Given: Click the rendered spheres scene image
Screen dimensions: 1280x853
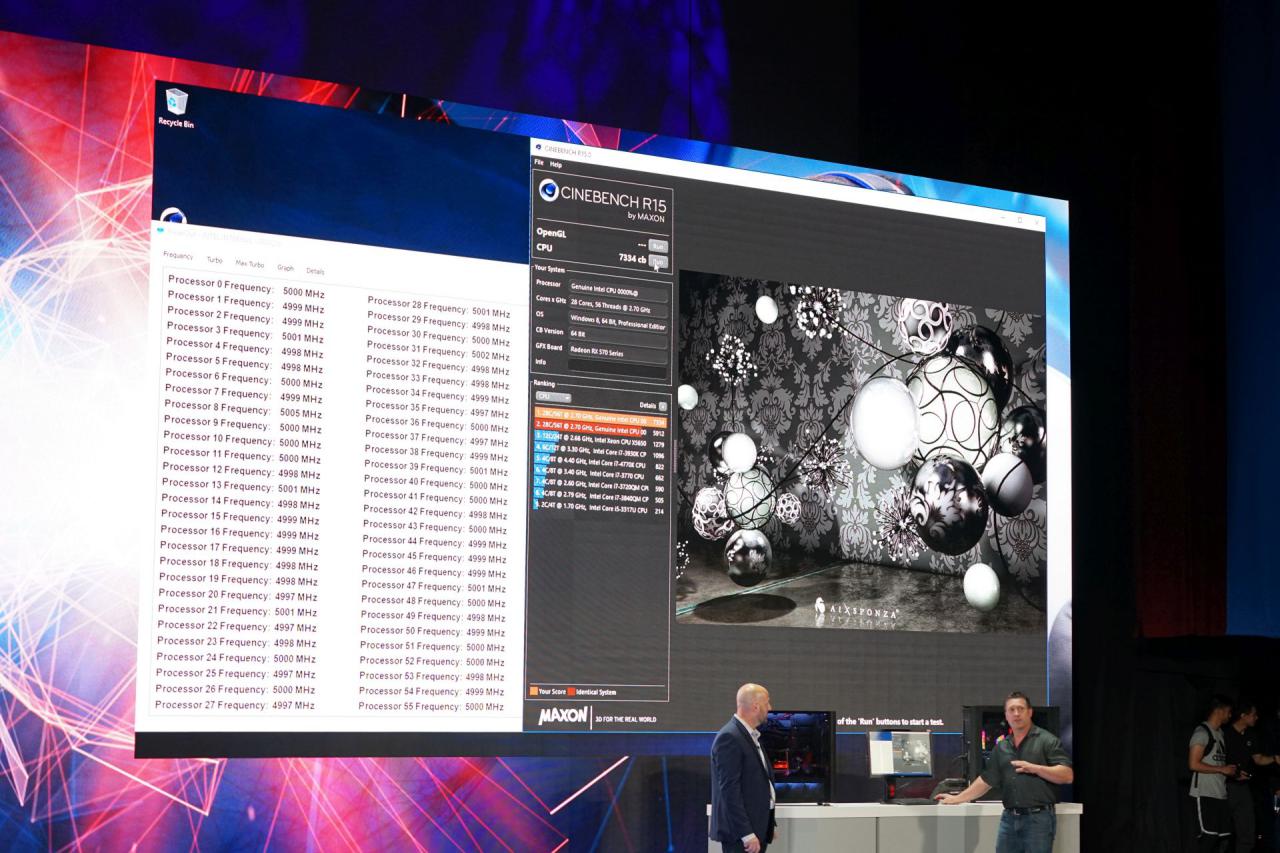Looking at the screenshot, I should pos(861,452).
